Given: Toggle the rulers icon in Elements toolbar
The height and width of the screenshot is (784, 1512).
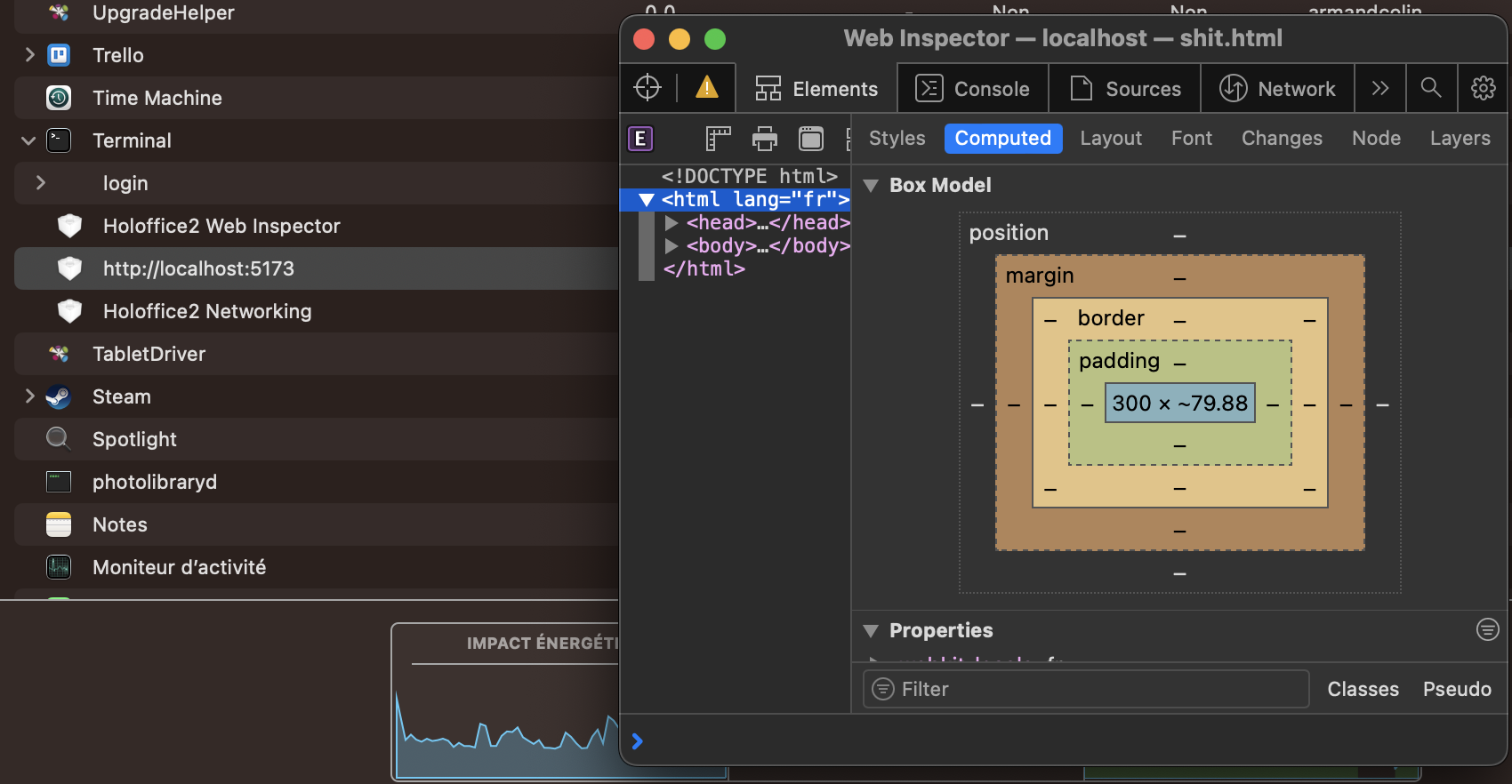Looking at the screenshot, I should click(718, 139).
